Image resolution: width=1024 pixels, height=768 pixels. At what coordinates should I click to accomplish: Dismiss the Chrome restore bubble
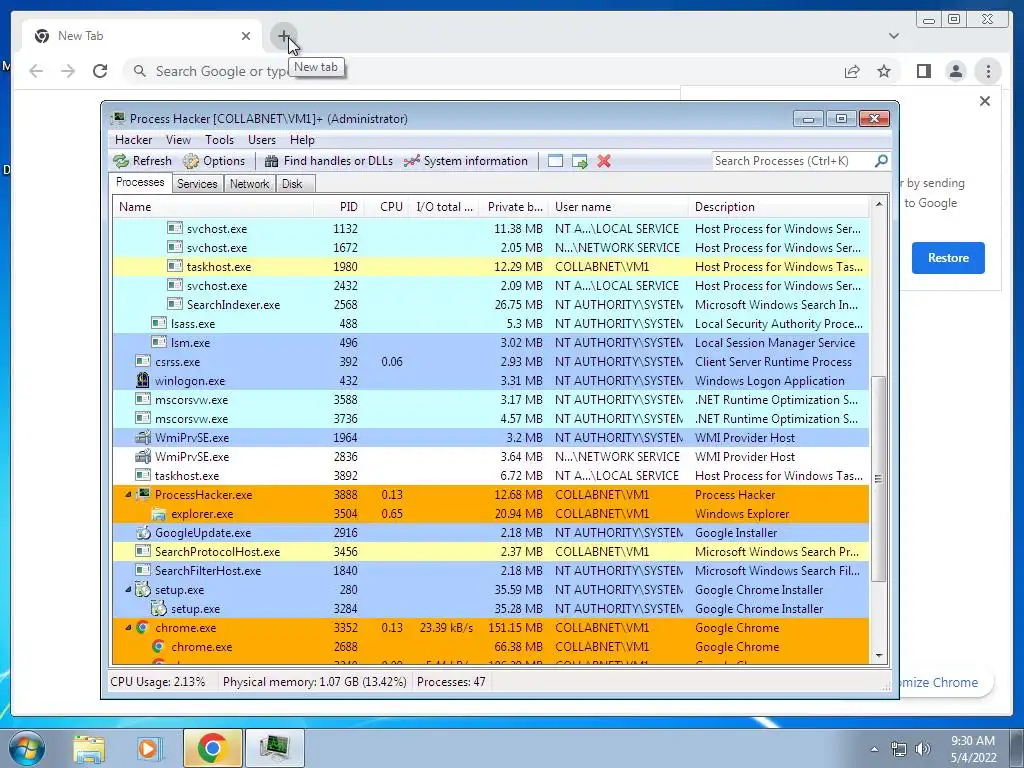(985, 101)
